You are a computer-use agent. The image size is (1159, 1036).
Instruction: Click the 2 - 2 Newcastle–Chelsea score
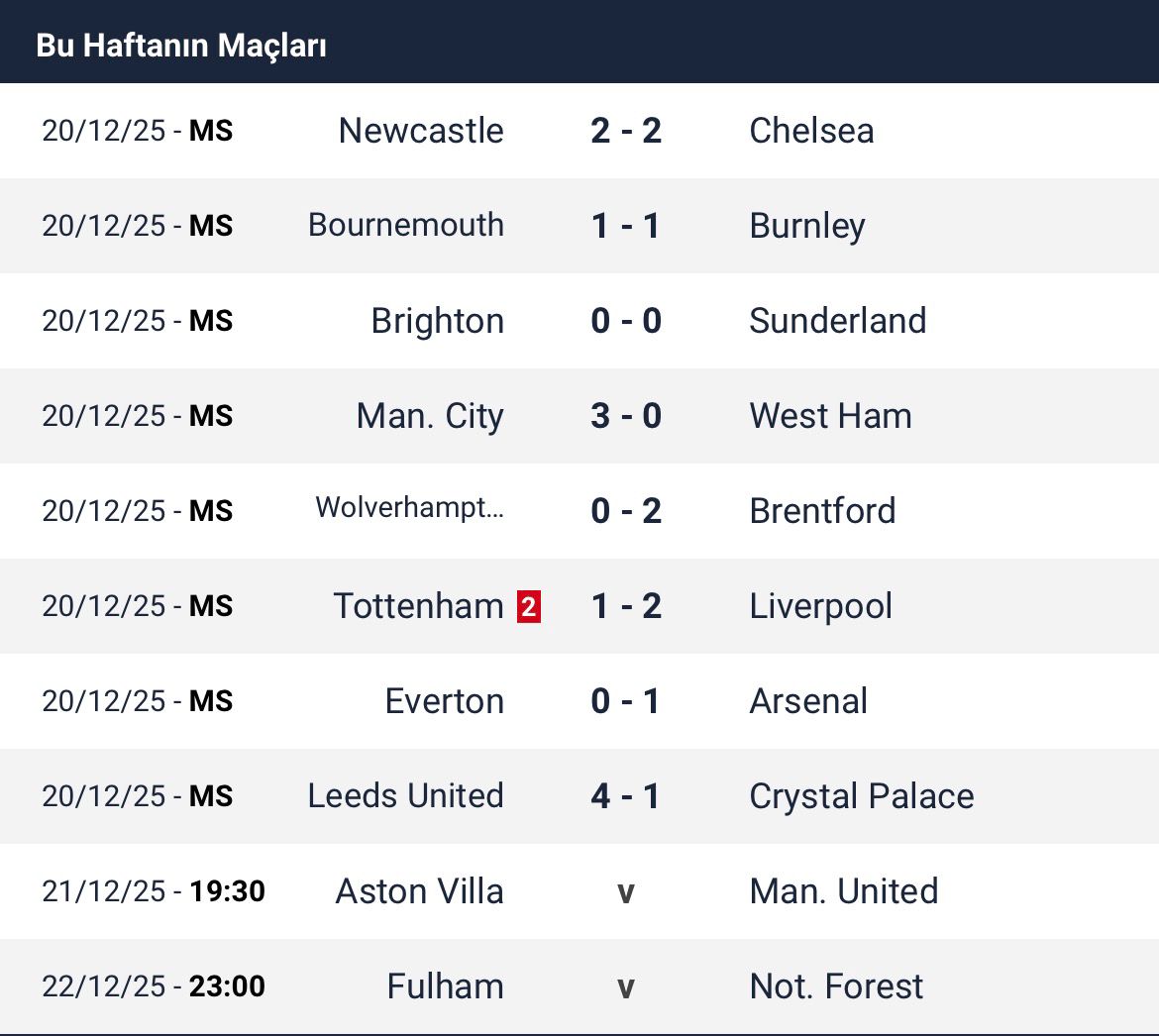pos(625,131)
